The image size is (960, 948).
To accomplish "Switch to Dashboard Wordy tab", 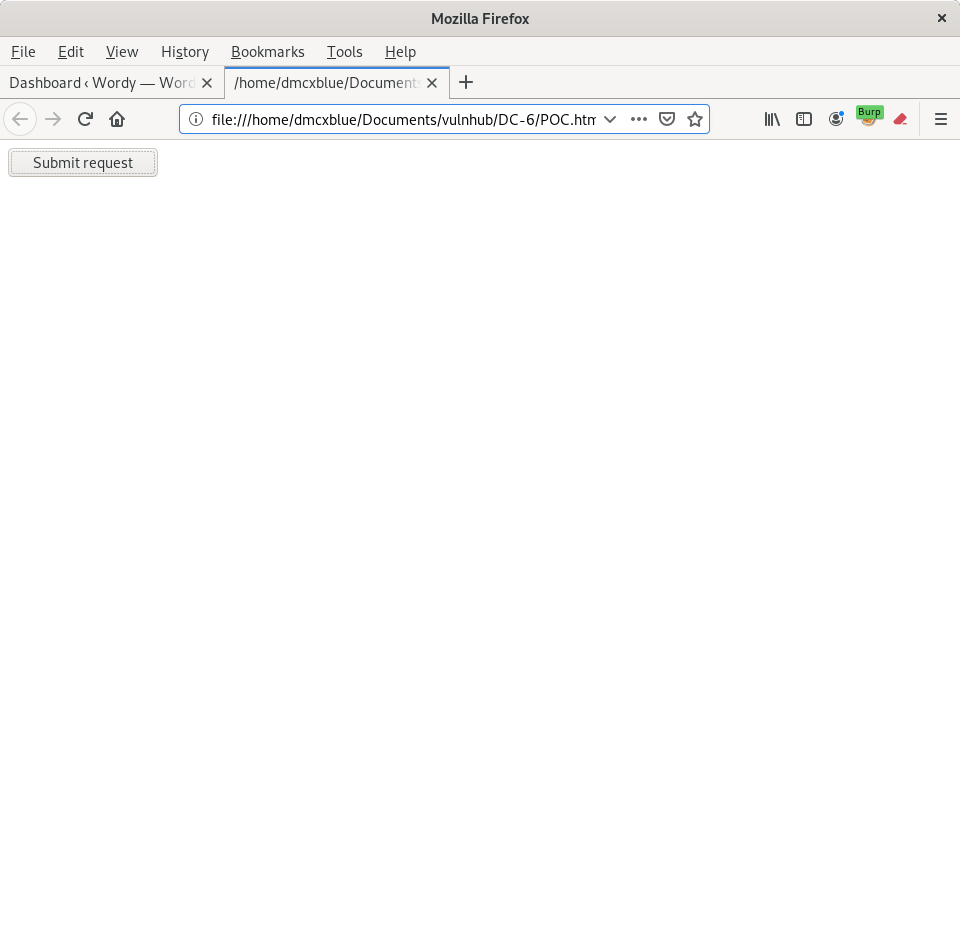I will tap(100, 83).
